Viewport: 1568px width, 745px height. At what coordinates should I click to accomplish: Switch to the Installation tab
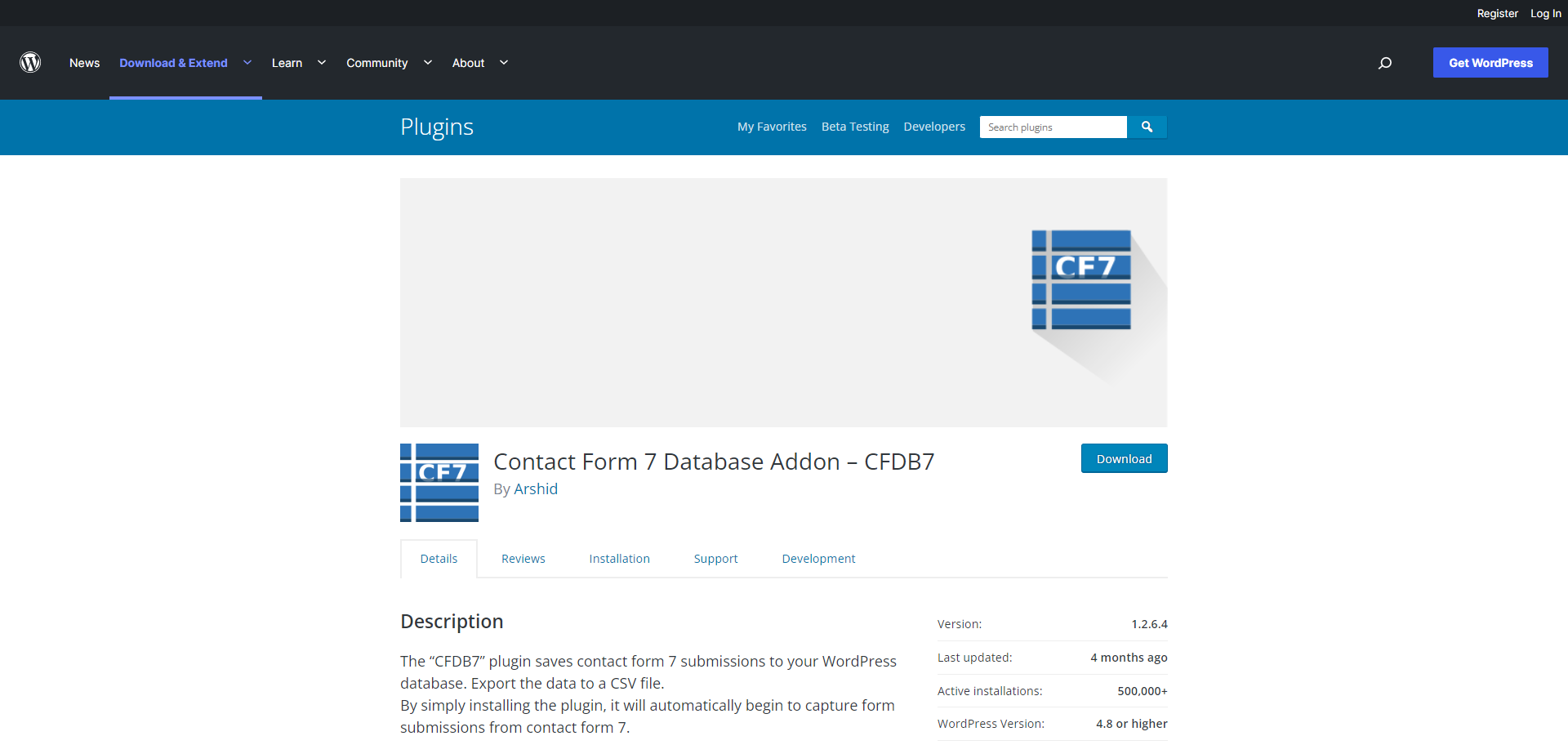click(x=619, y=559)
